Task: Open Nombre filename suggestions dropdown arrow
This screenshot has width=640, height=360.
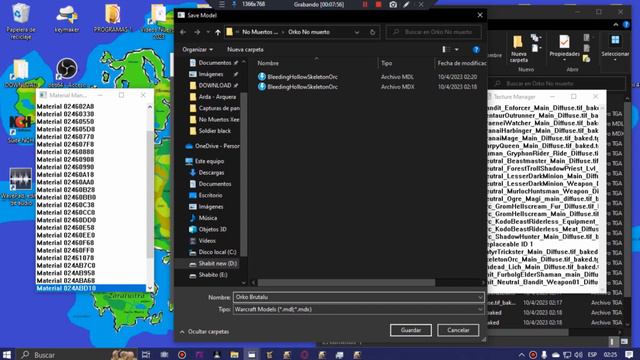Action: pyautogui.click(x=480, y=297)
